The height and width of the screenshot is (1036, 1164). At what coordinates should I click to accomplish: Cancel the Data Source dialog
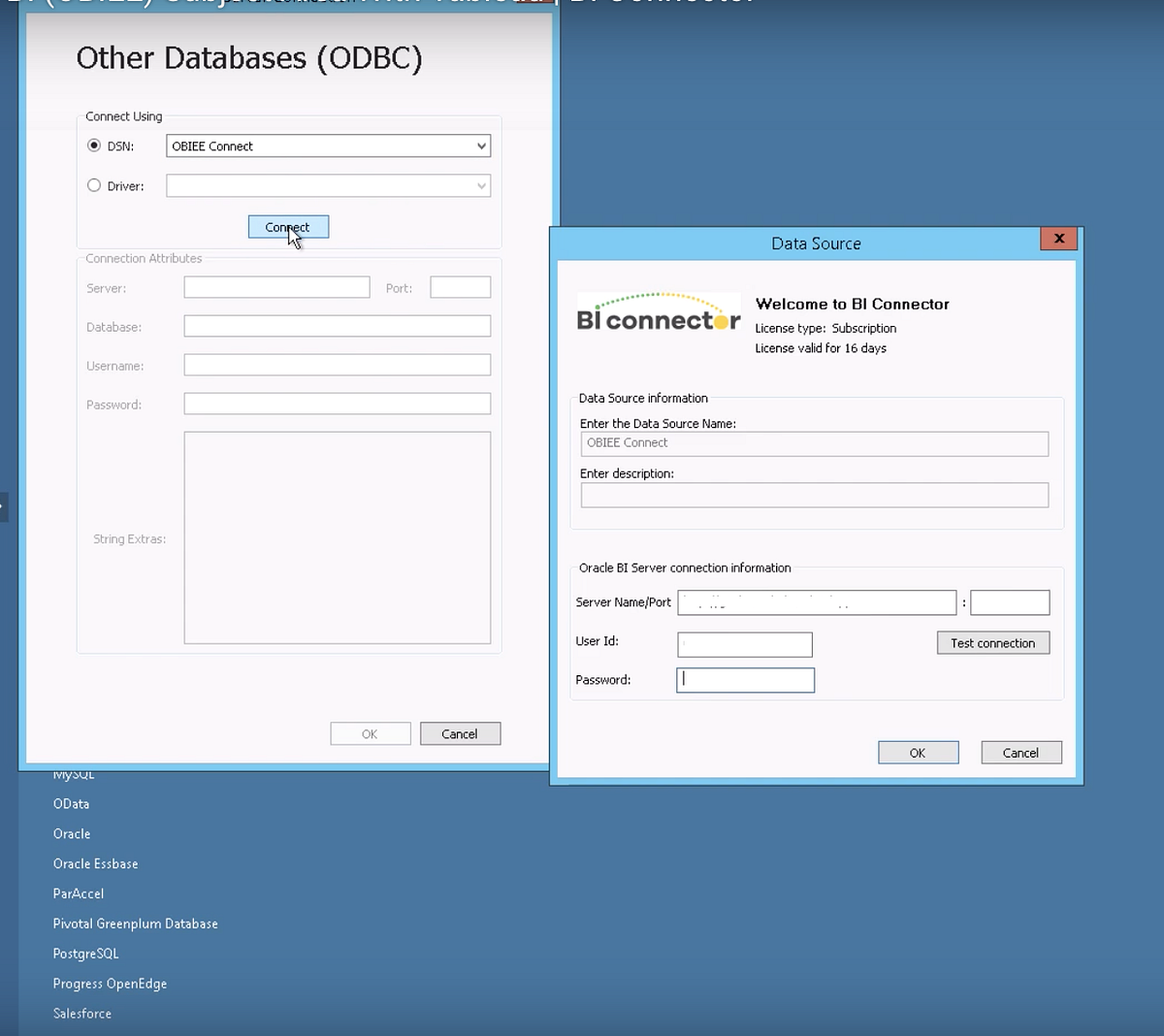(x=1020, y=753)
